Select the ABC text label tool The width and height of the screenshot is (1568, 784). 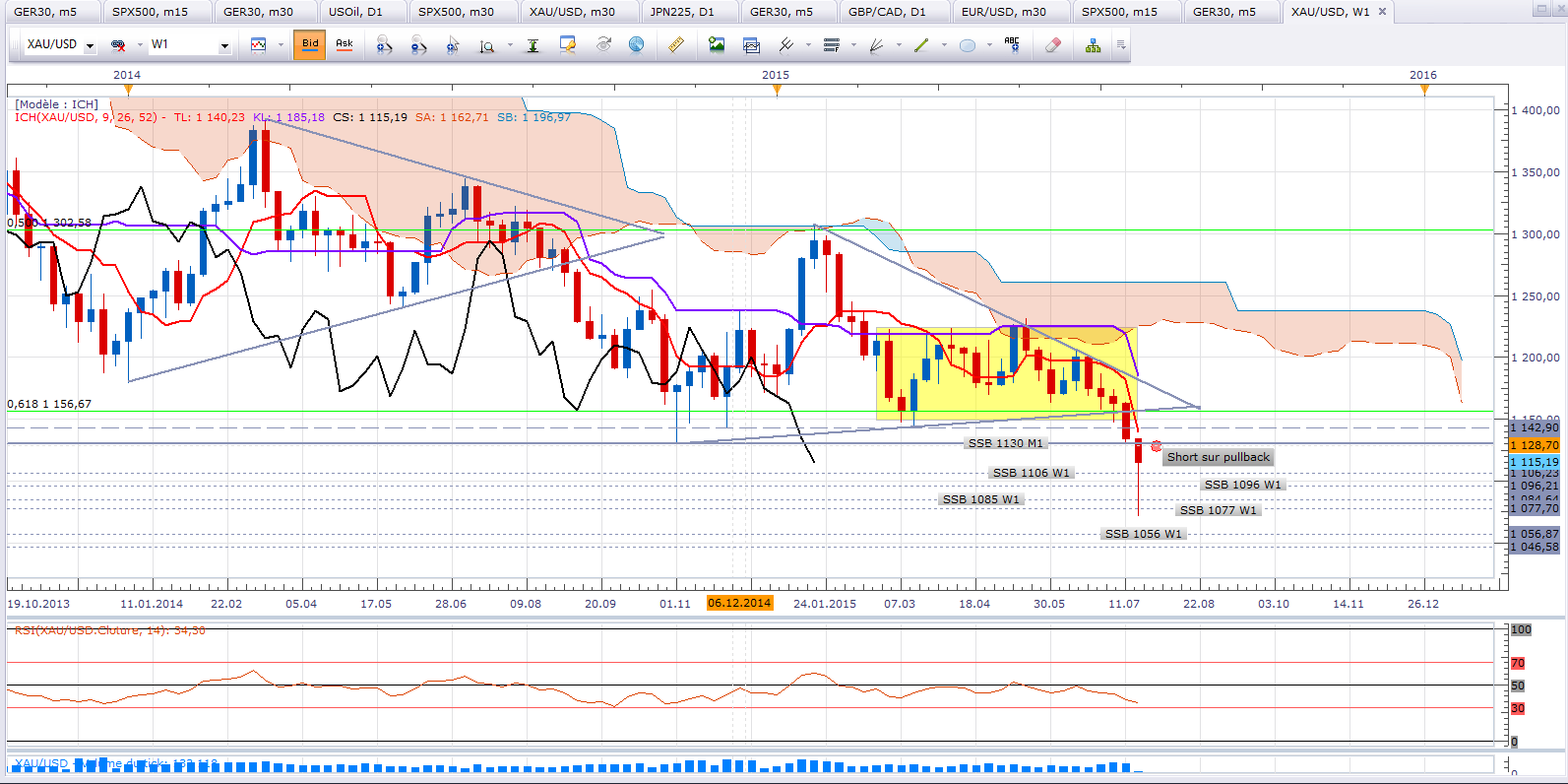(1012, 45)
